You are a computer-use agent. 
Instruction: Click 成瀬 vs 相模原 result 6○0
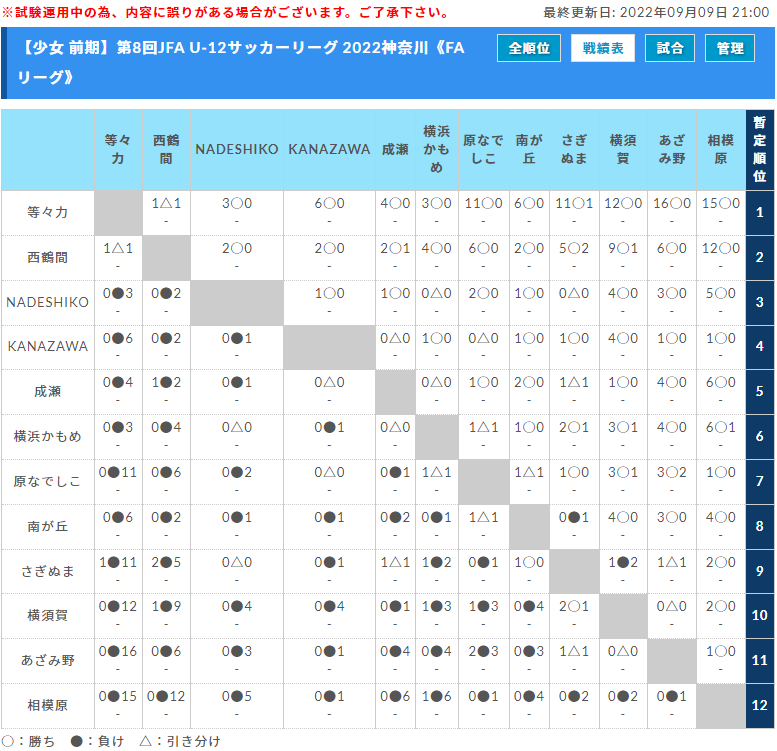click(x=721, y=383)
